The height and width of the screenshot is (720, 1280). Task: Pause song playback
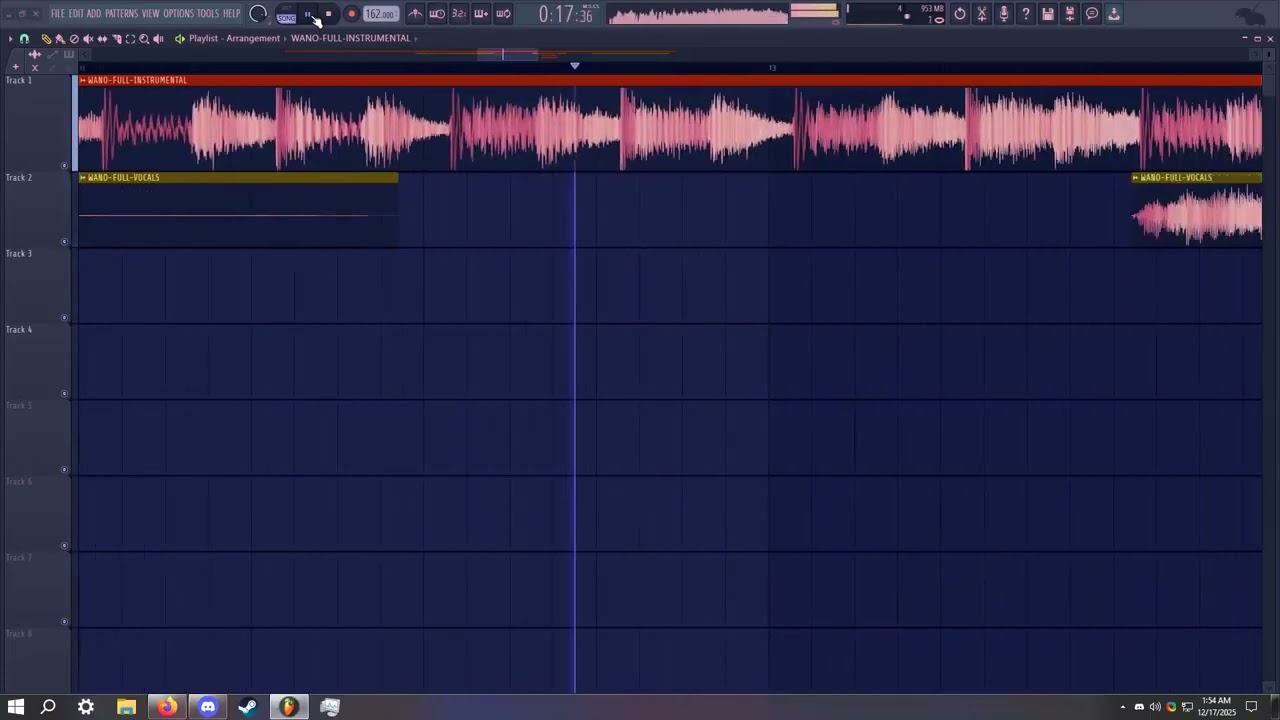point(308,14)
